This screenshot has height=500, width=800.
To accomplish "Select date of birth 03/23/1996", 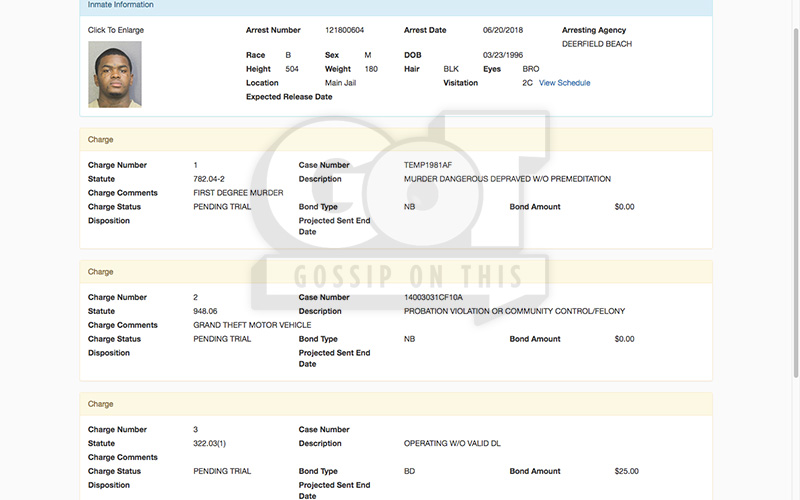I will (x=503, y=55).
